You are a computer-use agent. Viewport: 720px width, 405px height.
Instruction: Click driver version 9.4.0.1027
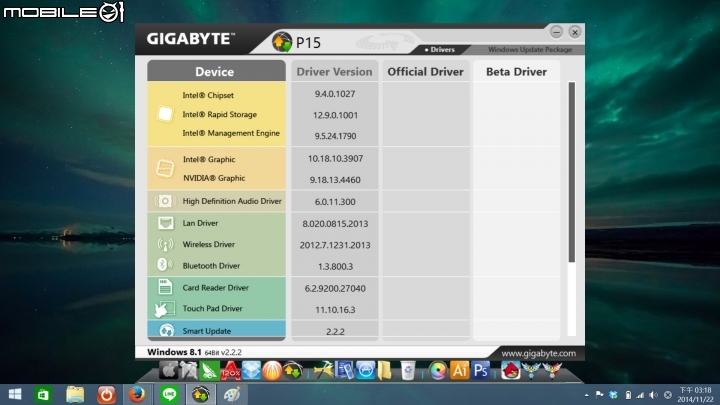point(335,94)
